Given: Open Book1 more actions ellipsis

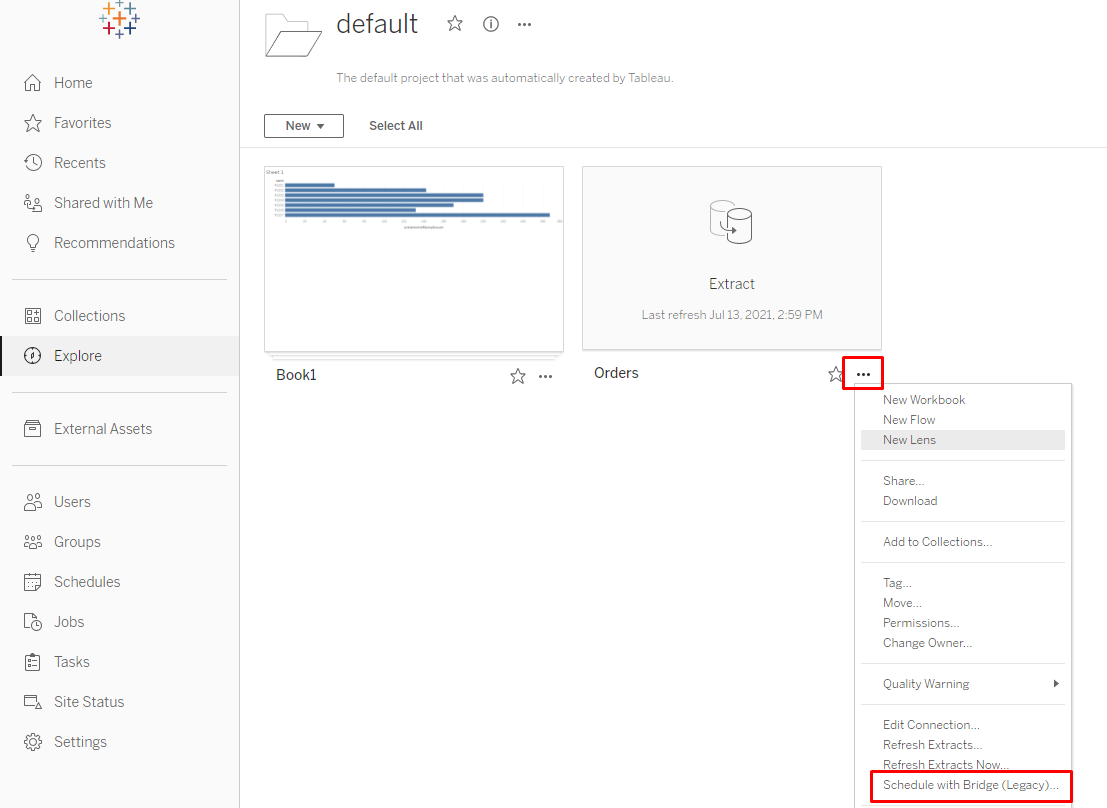Looking at the screenshot, I should pos(545,376).
